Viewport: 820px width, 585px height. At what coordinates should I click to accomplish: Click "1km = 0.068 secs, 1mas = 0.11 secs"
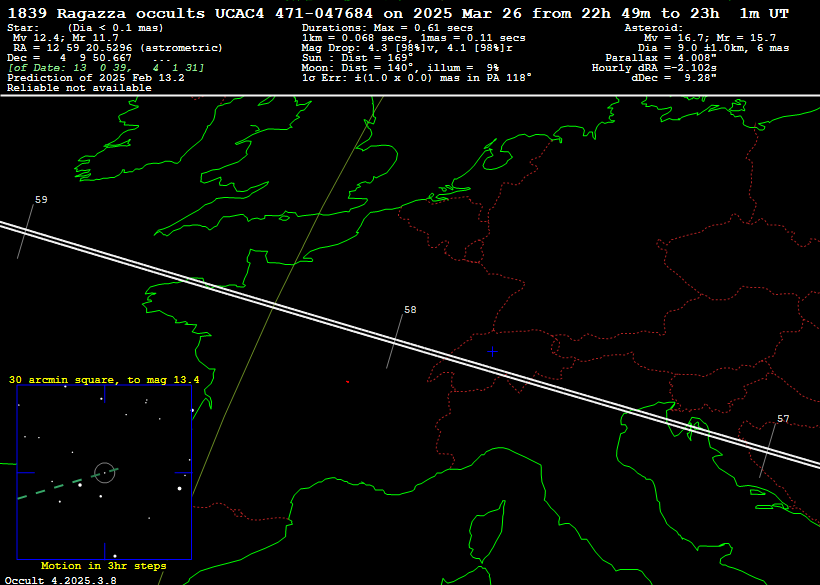click(414, 38)
